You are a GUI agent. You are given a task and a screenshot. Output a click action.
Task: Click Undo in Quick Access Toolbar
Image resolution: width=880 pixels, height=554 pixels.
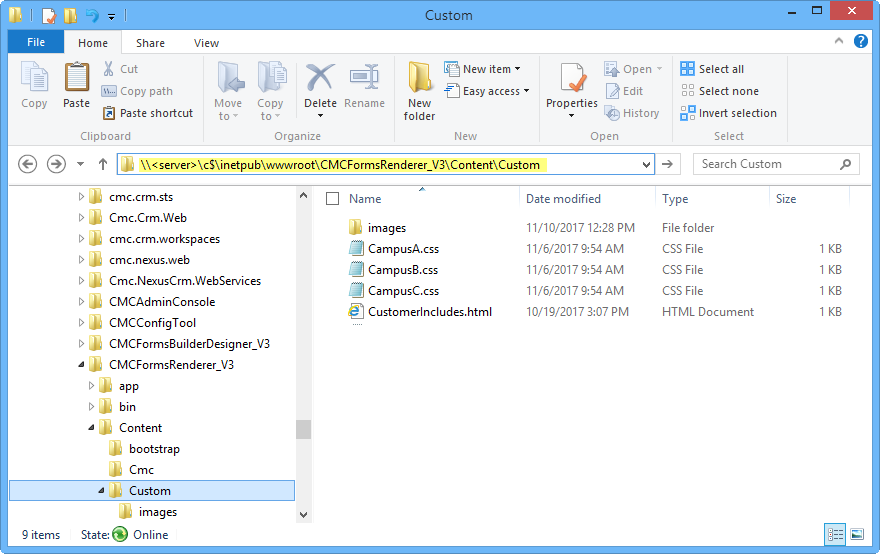pyautogui.click(x=93, y=15)
